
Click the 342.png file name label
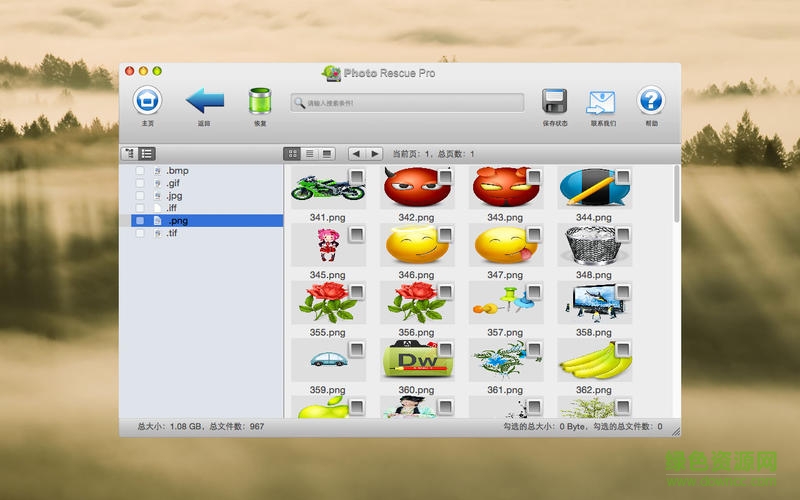click(x=416, y=217)
